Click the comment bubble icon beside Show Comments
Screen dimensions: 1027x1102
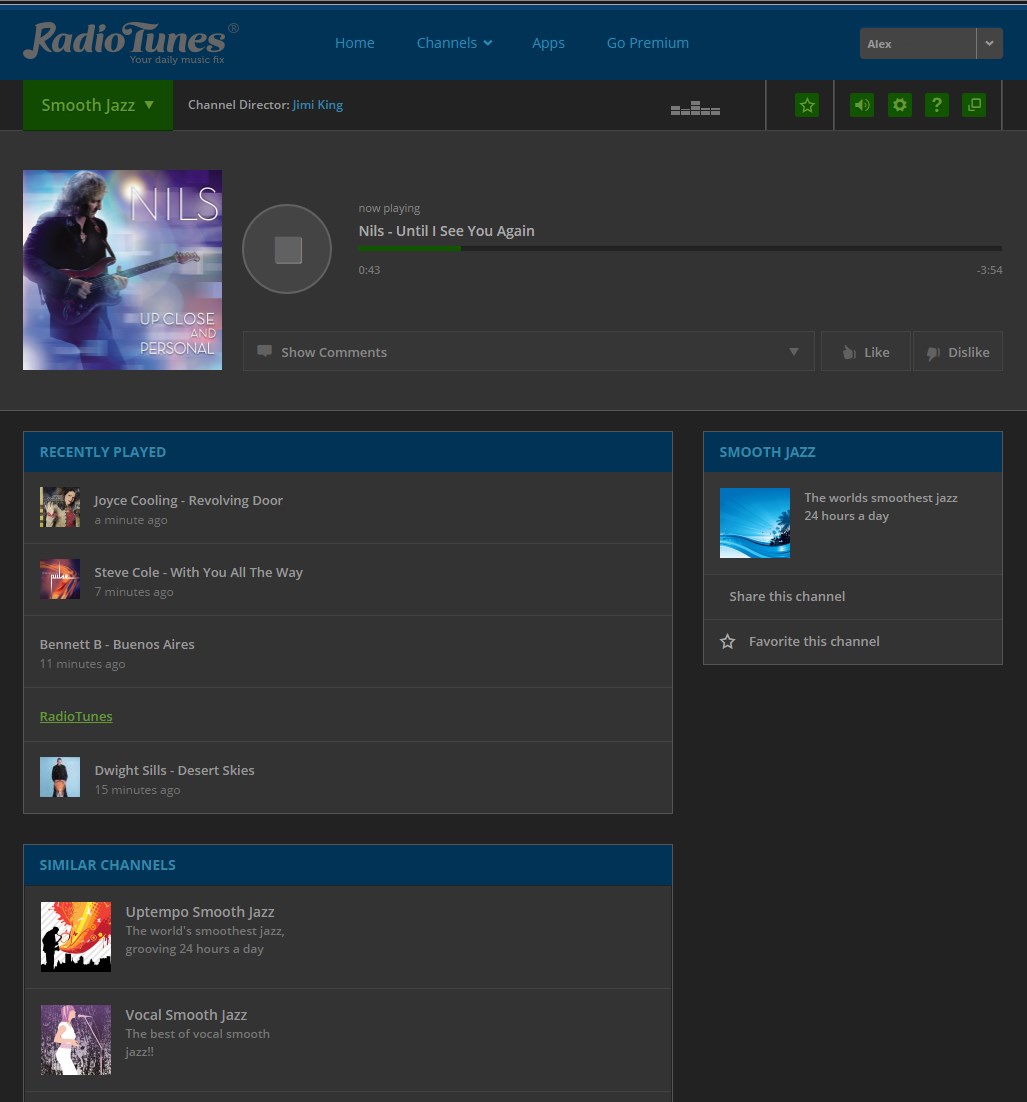coord(264,351)
